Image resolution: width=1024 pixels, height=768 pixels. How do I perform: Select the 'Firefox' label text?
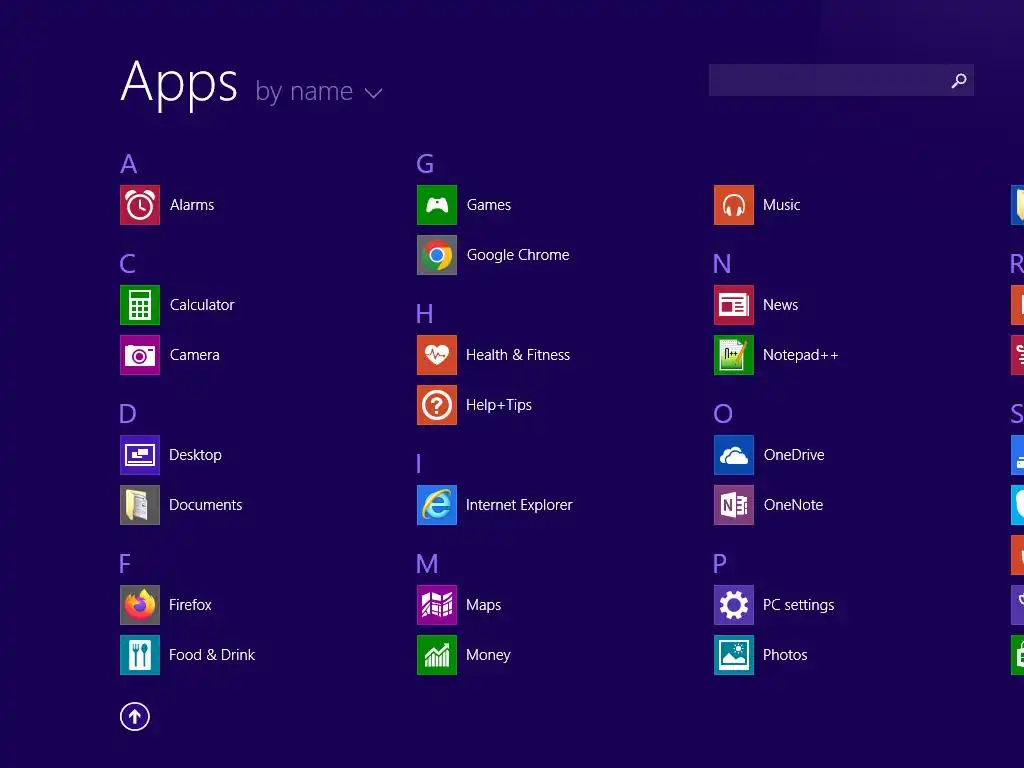tap(191, 605)
